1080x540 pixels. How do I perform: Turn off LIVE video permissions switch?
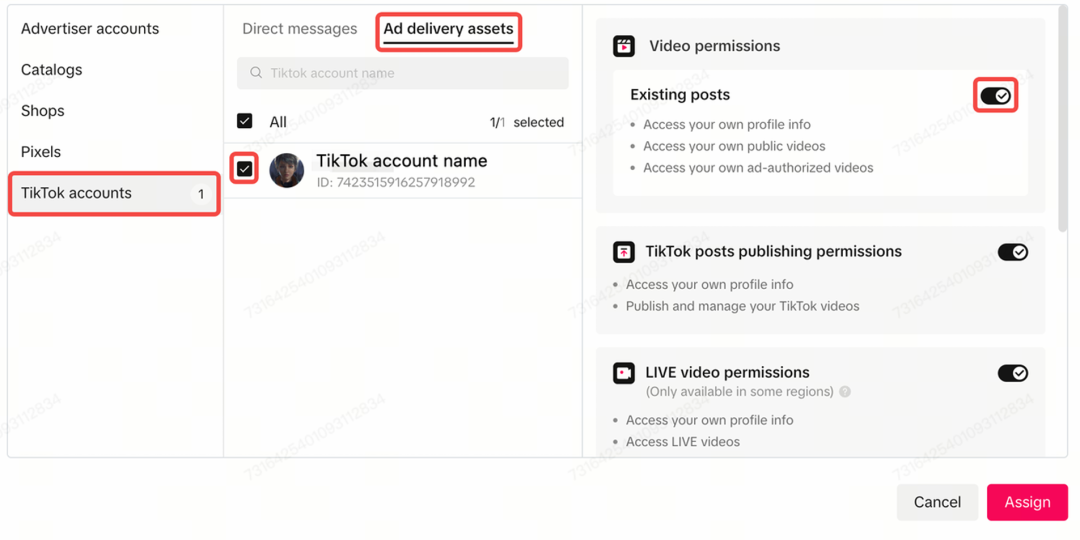click(x=1012, y=373)
